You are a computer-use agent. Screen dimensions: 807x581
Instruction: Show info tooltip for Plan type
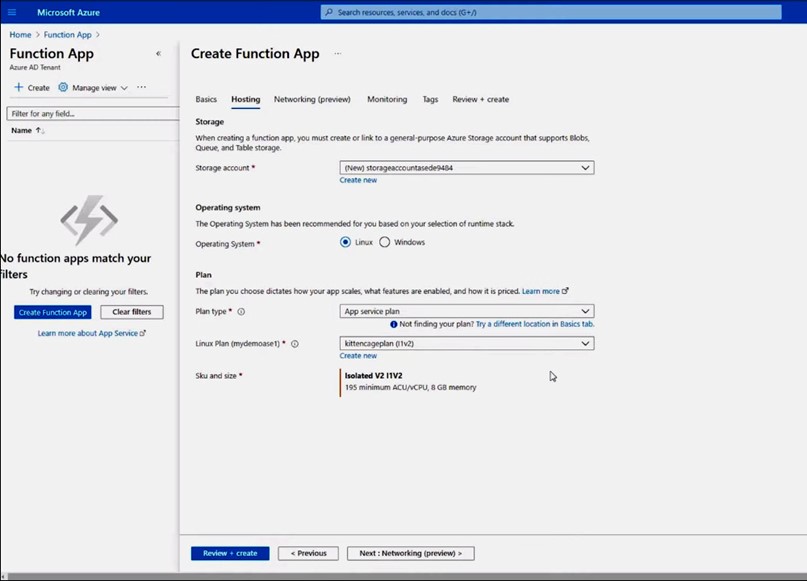pos(241,312)
